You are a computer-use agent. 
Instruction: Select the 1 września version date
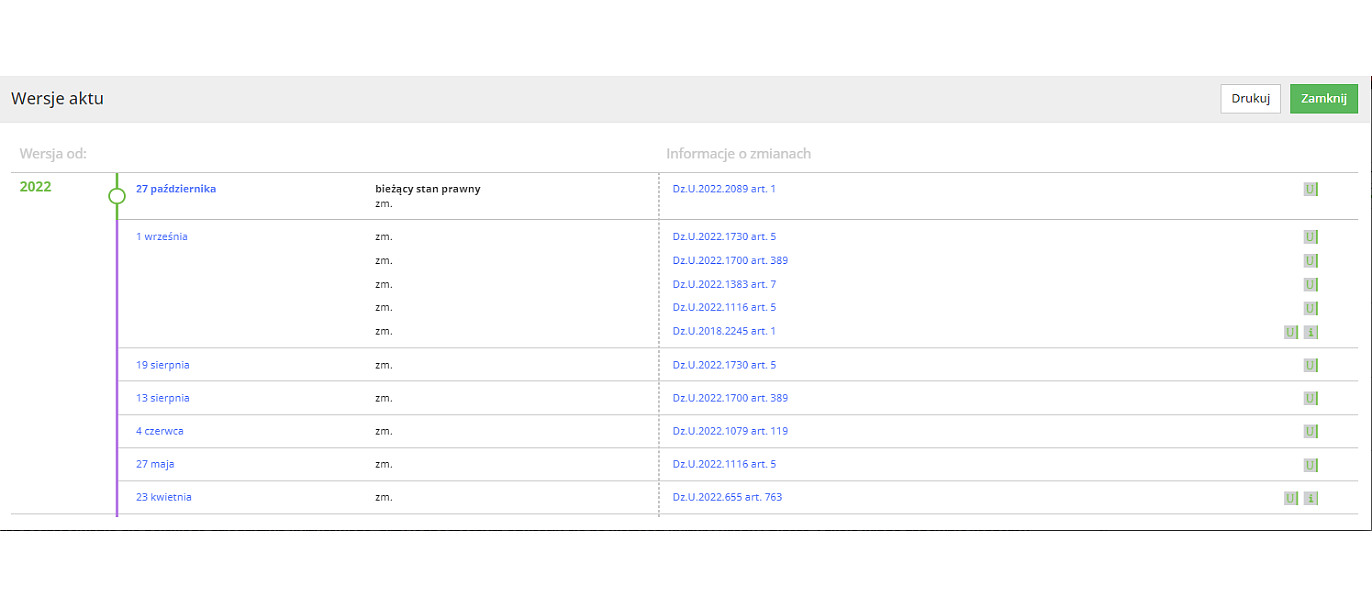pos(162,237)
